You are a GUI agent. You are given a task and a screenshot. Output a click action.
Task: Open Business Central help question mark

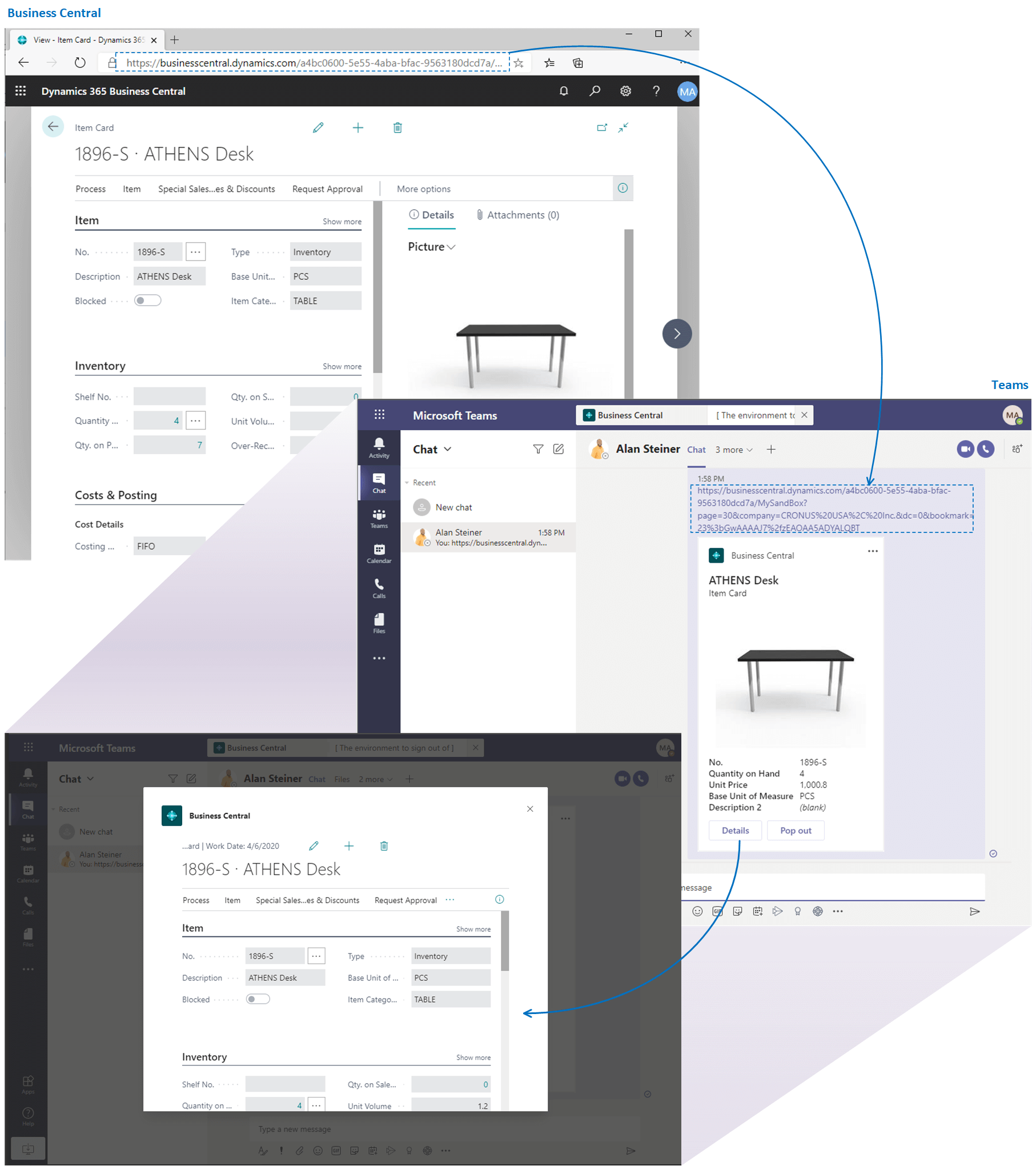click(x=656, y=91)
